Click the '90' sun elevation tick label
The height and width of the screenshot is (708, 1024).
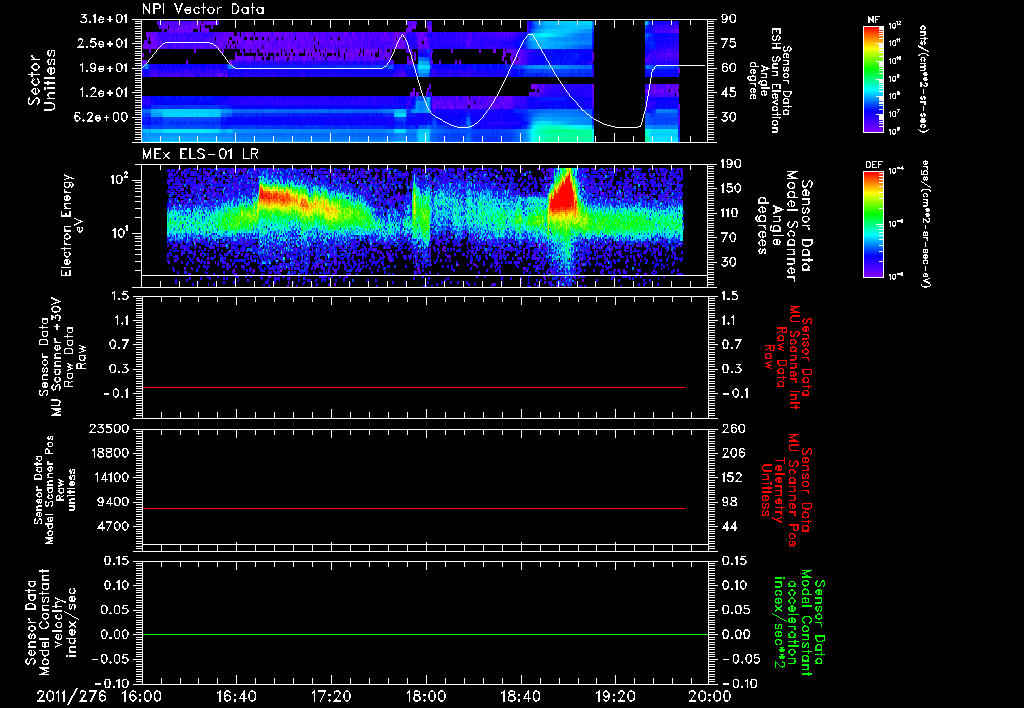click(x=728, y=19)
